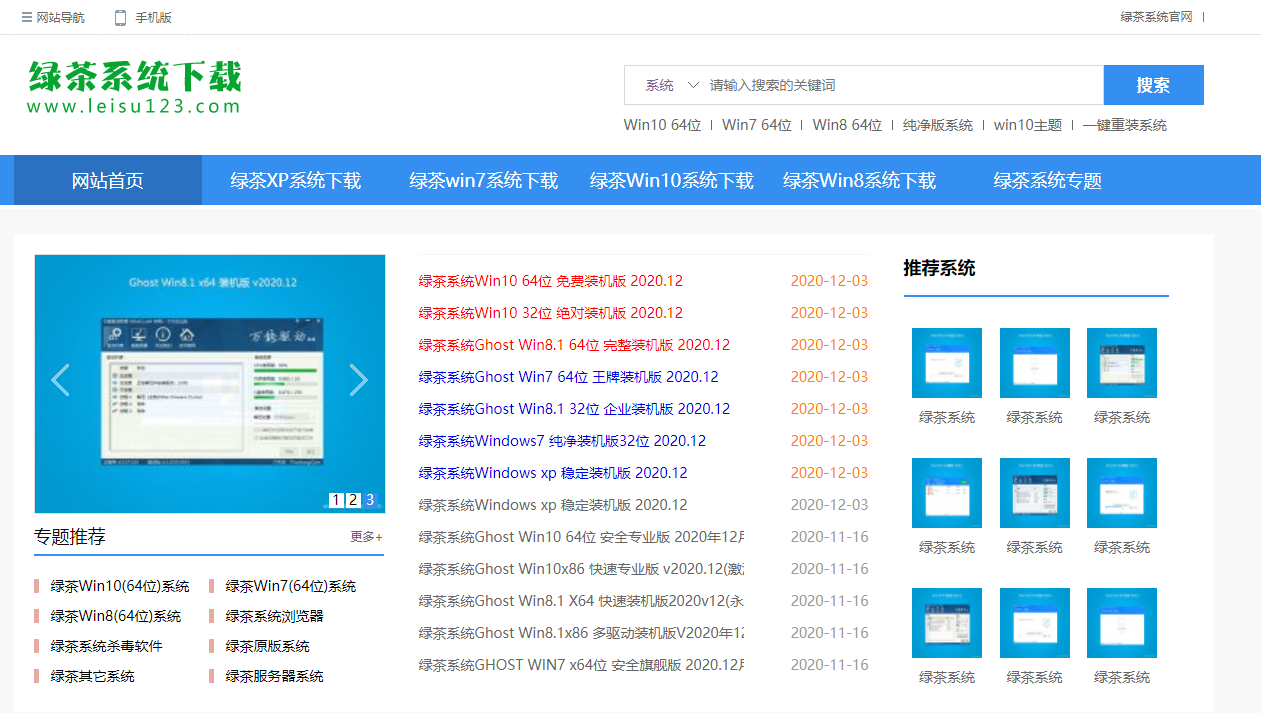Click the search keyword input field
The image size is (1261, 713).
(900, 86)
